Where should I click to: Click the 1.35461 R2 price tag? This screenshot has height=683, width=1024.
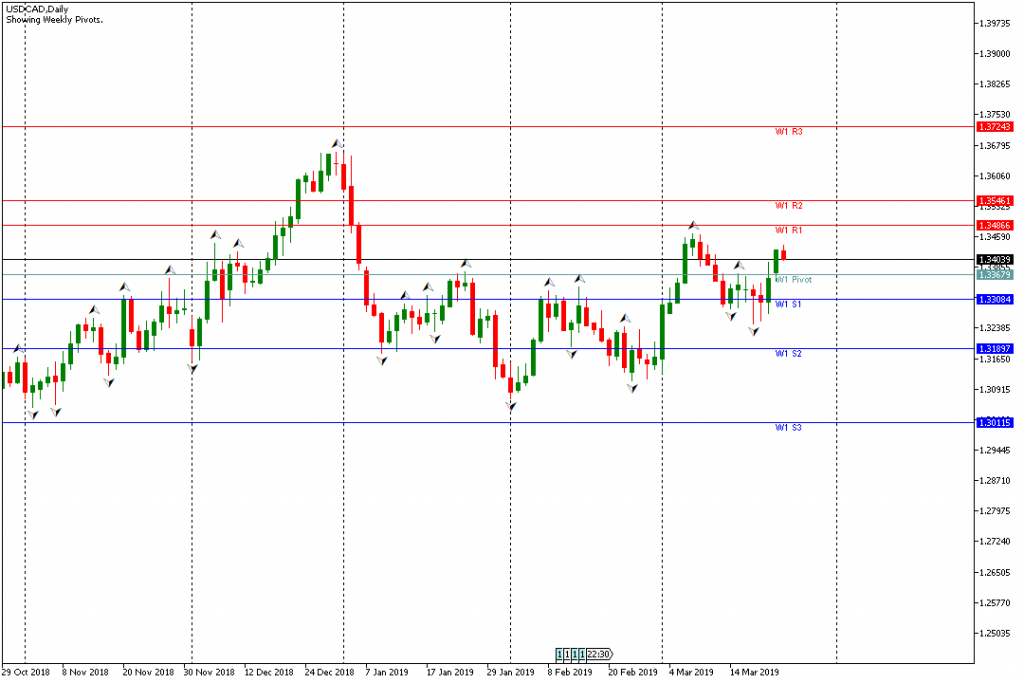click(996, 201)
